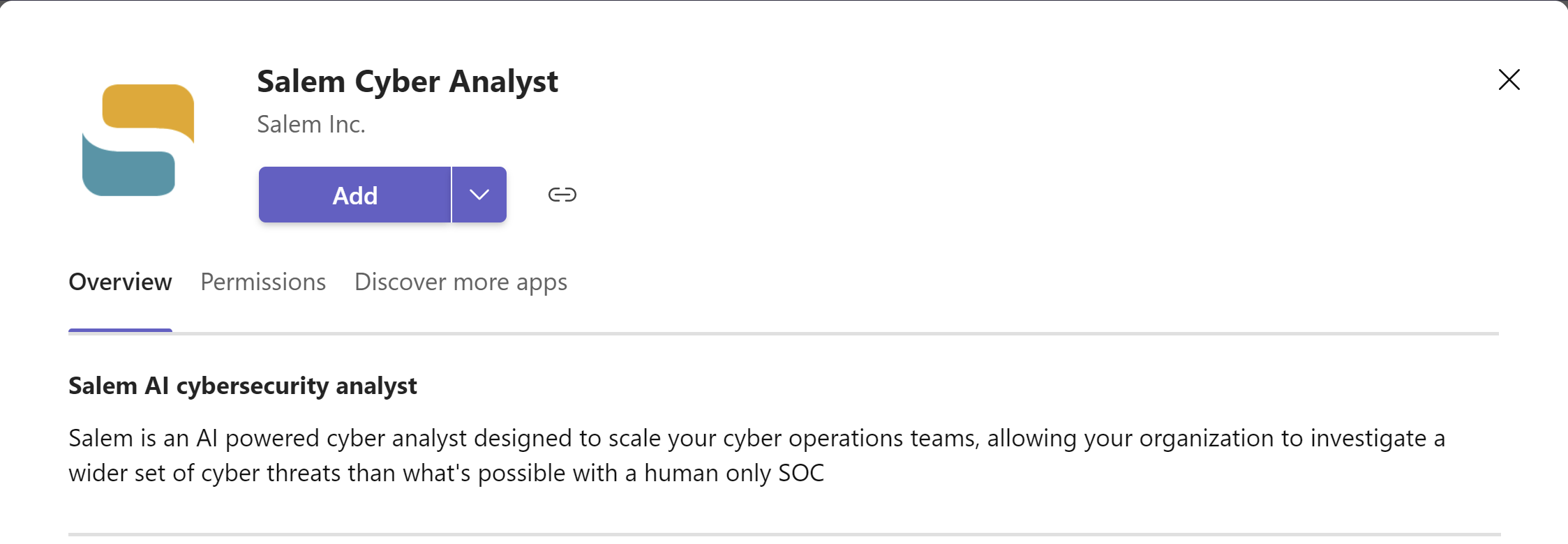Screen dimensions: 1568x544
Task: Click the white chevron icon beside Add
Action: 479,195
